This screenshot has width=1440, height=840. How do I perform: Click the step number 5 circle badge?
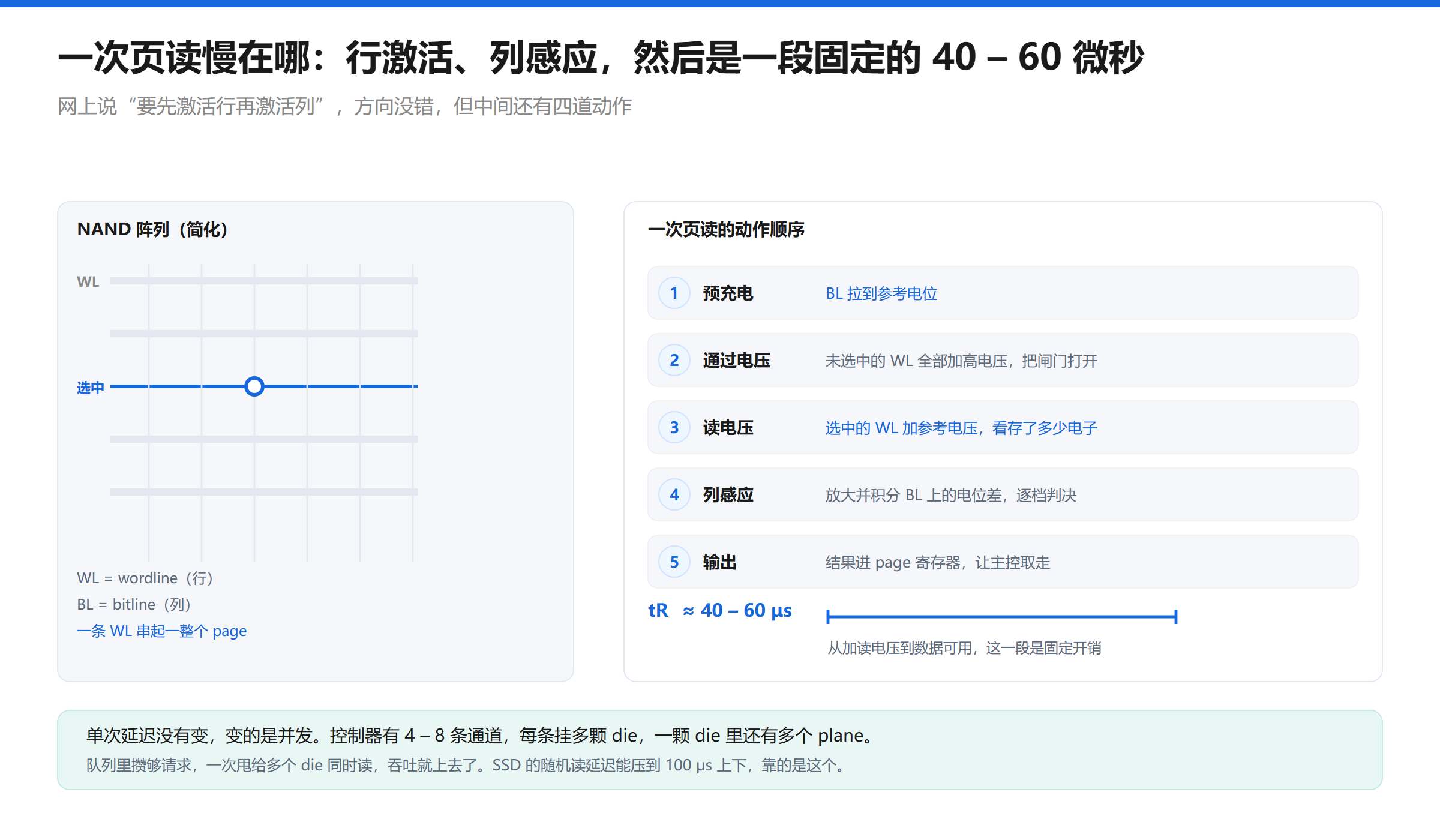(x=674, y=562)
